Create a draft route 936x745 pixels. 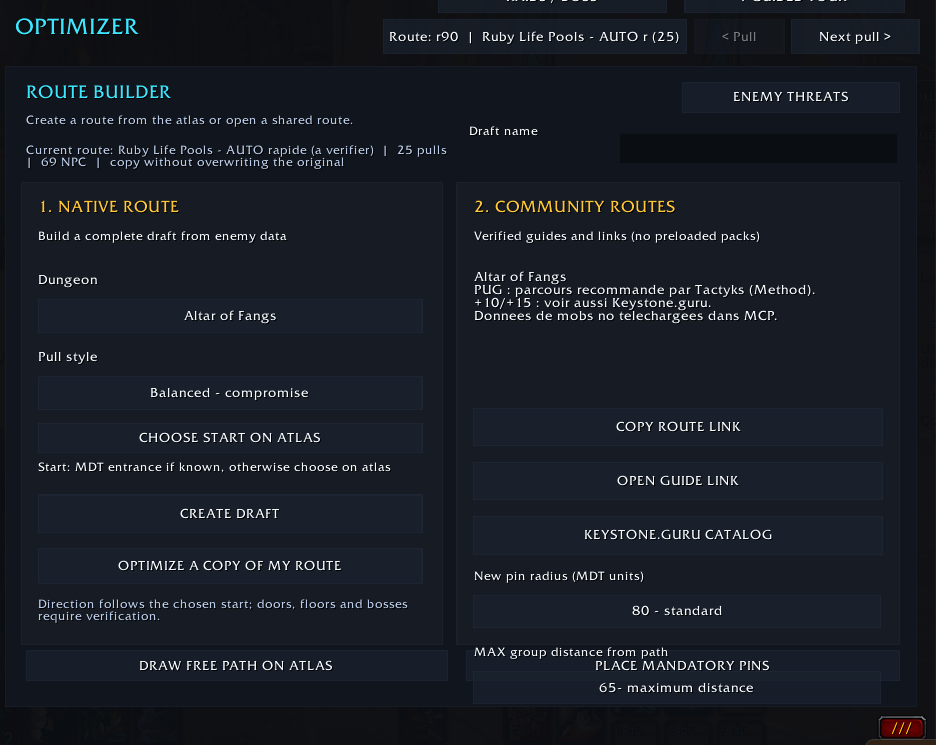pos(230,513)
